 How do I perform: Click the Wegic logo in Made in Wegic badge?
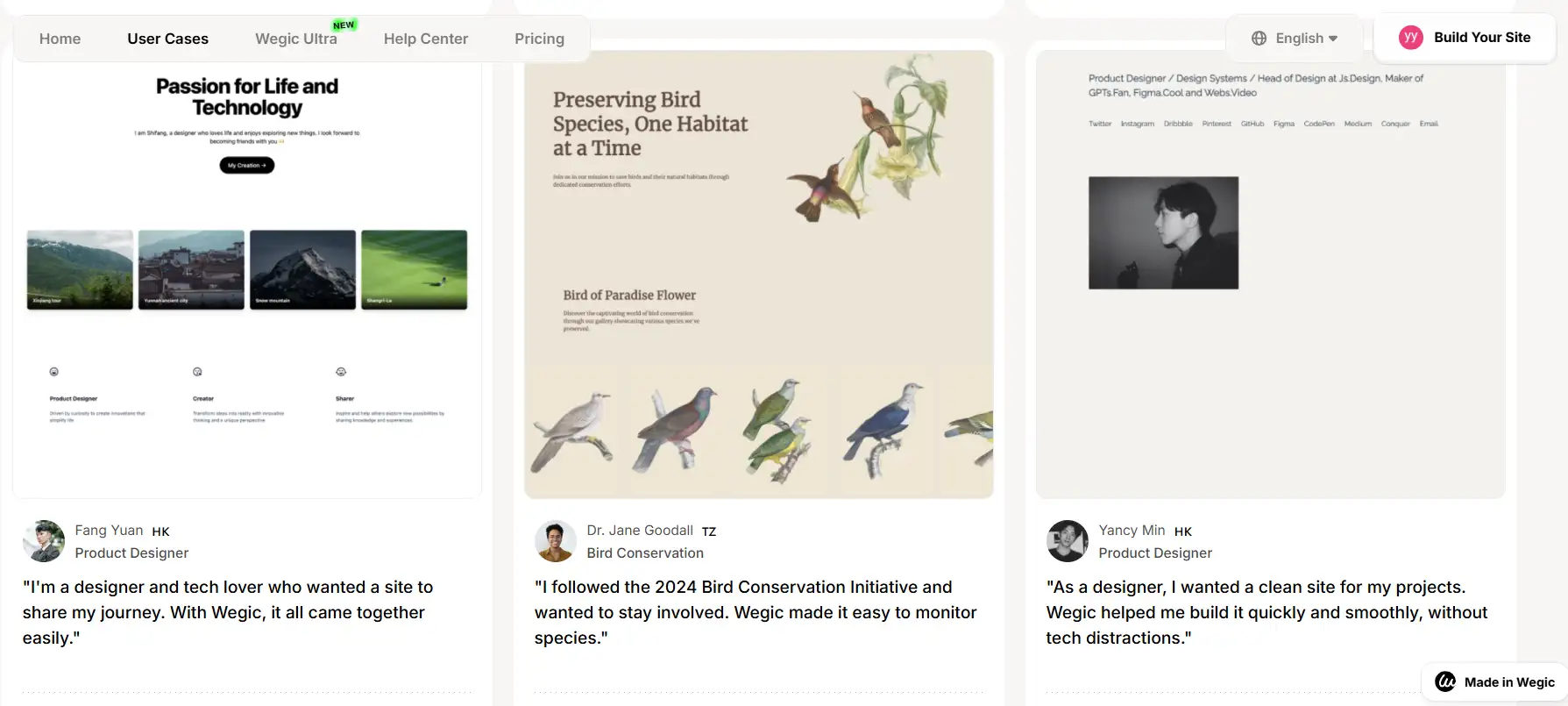click(x=1445, y=681)
